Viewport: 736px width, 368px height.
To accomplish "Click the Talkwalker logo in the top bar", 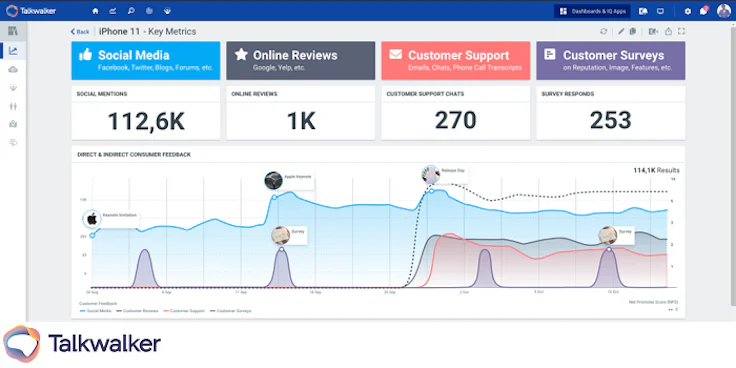I will (x=31, y=10).
